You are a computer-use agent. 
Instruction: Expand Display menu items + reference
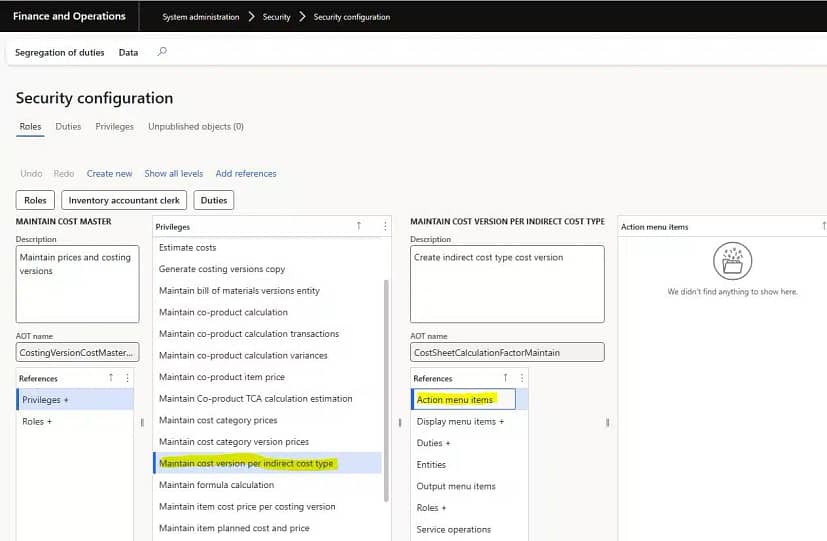click(469, 421)
